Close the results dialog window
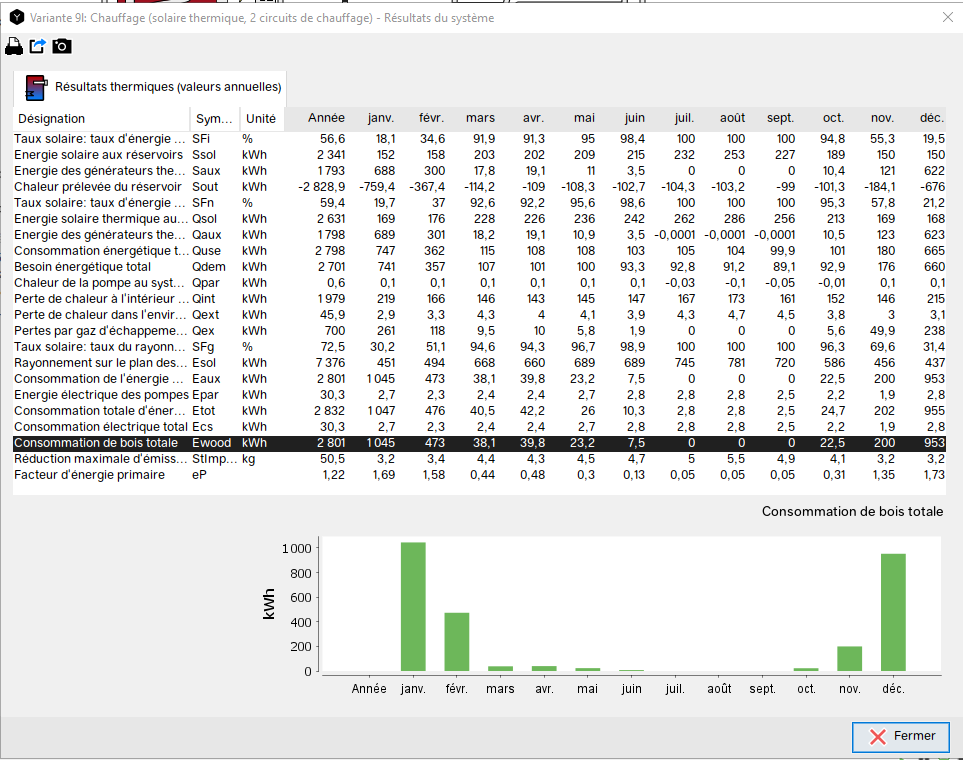Screen dimensions: 963x760 948,17
